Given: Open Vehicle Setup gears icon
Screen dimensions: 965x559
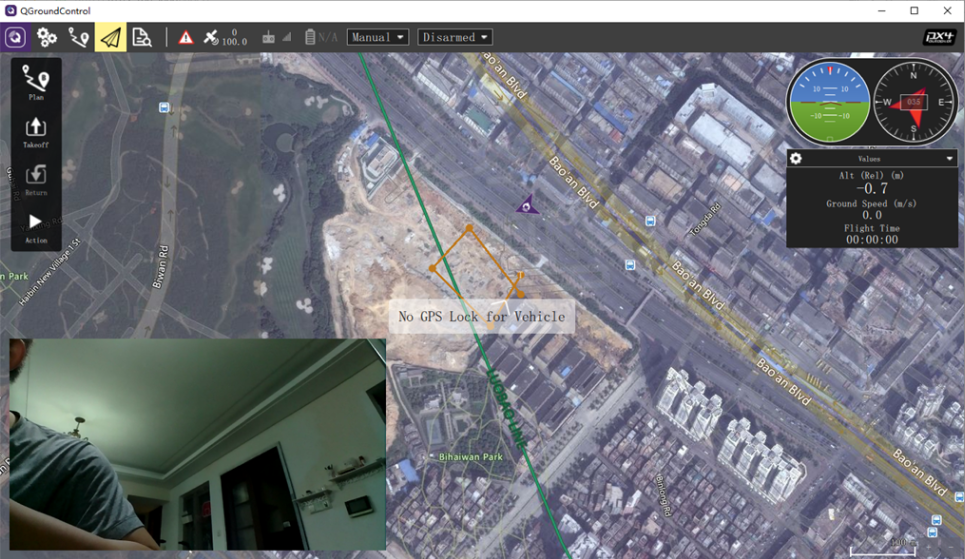Looking at the screenshot, I should [x=47, y=38].
